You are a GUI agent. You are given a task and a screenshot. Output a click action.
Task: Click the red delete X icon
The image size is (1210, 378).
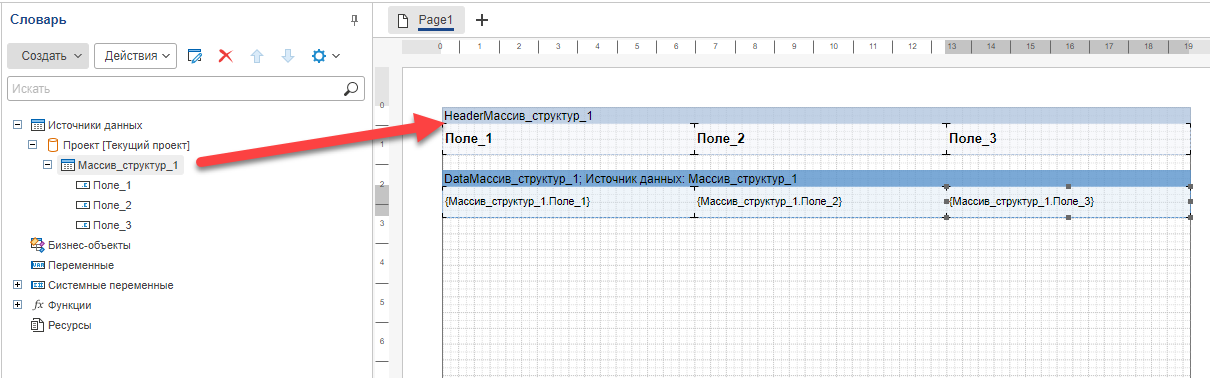click(226, 56)
